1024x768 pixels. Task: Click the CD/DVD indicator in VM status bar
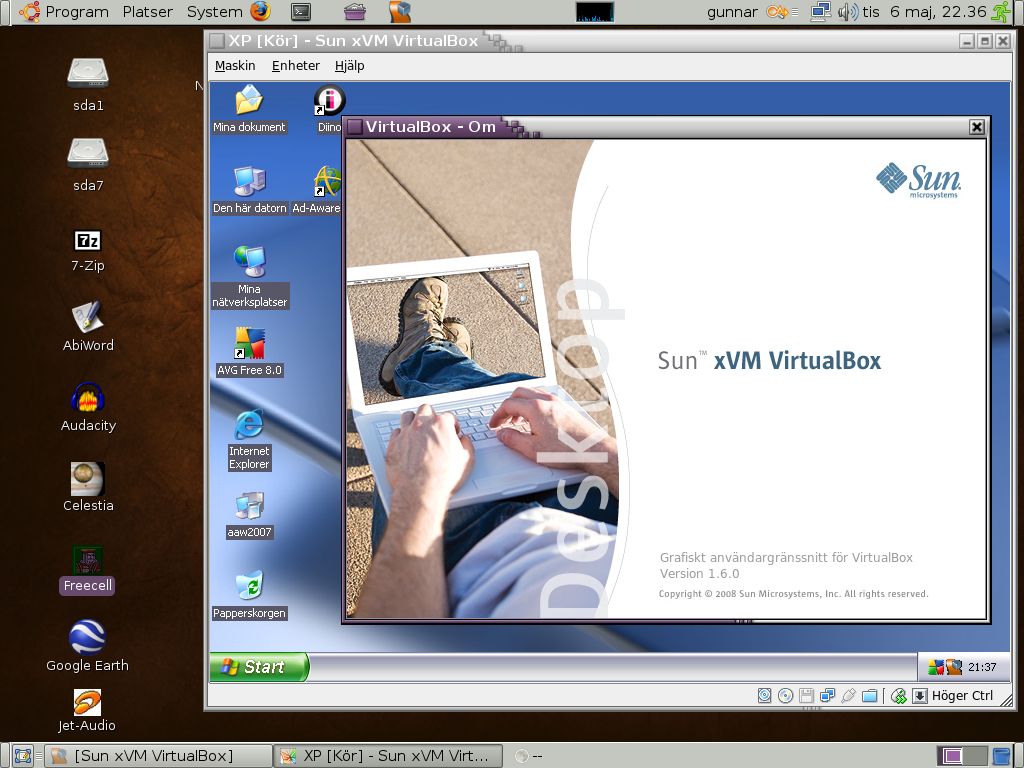(786, 696)
